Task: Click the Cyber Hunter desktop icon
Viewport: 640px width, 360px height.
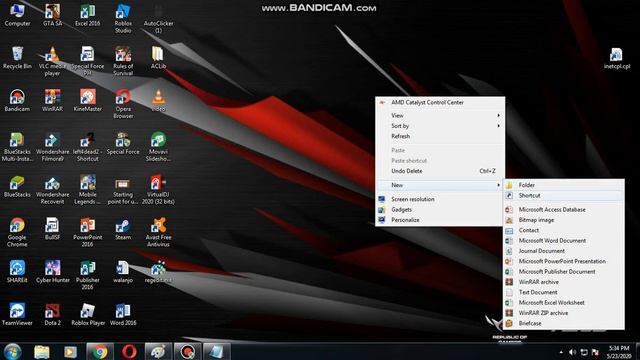Action: click(52, 271)
